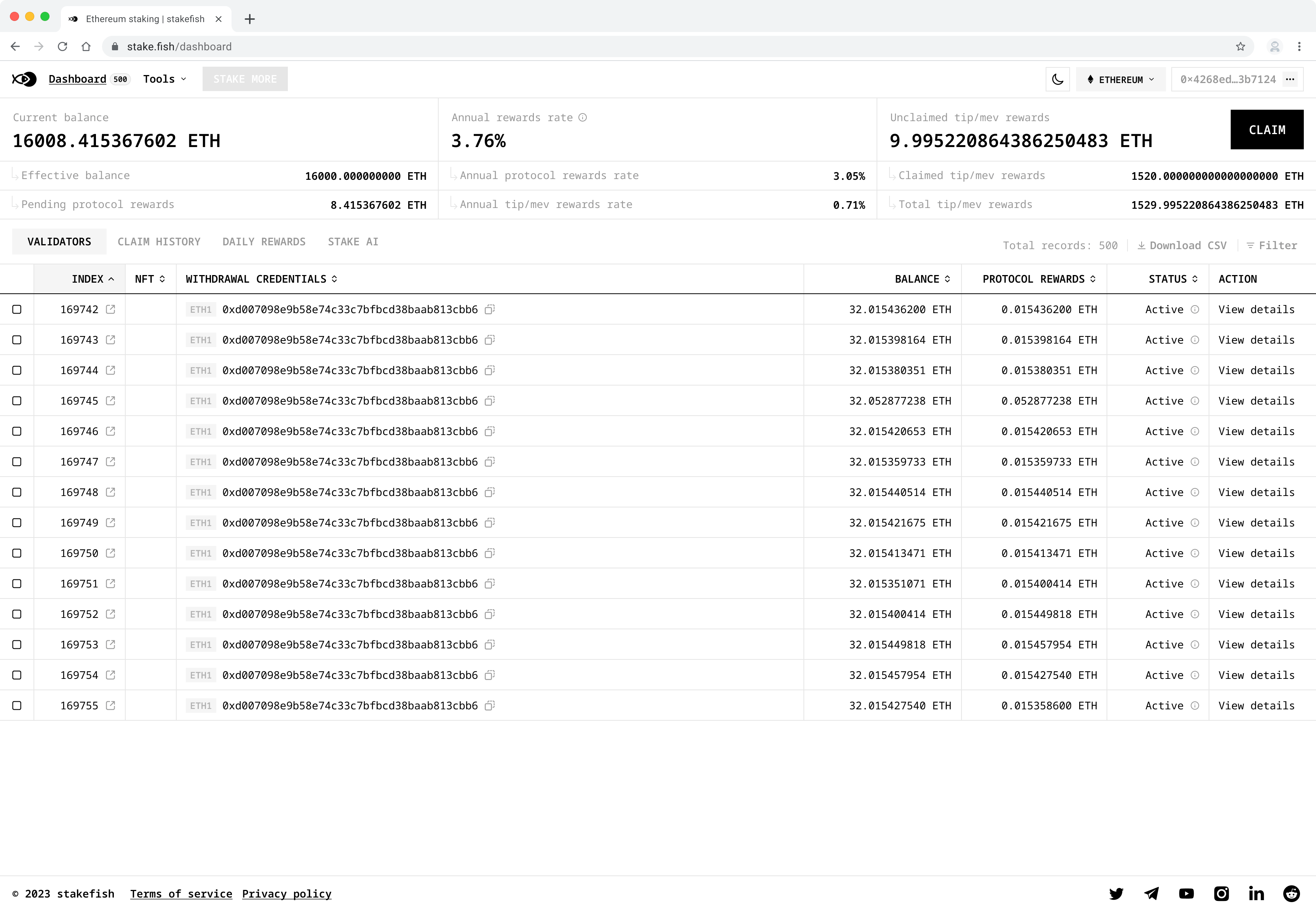This screenshot has width=1316, height=912.
Task: Click the Download CSV icon
Action: pos(1141,245)
